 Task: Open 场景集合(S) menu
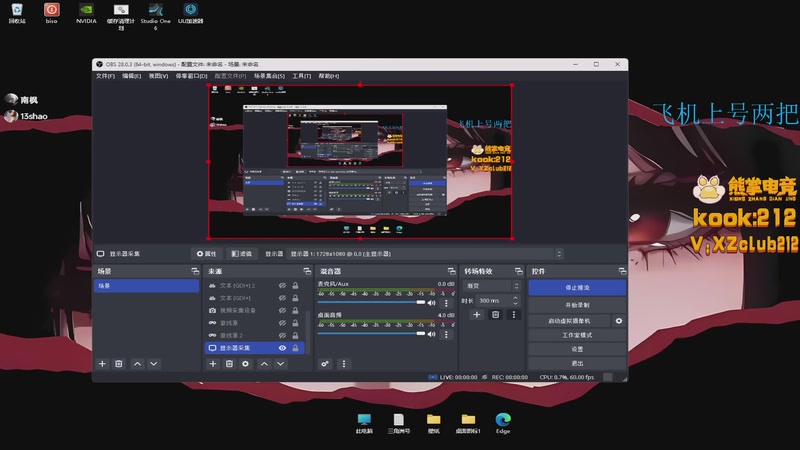[269, 76]
